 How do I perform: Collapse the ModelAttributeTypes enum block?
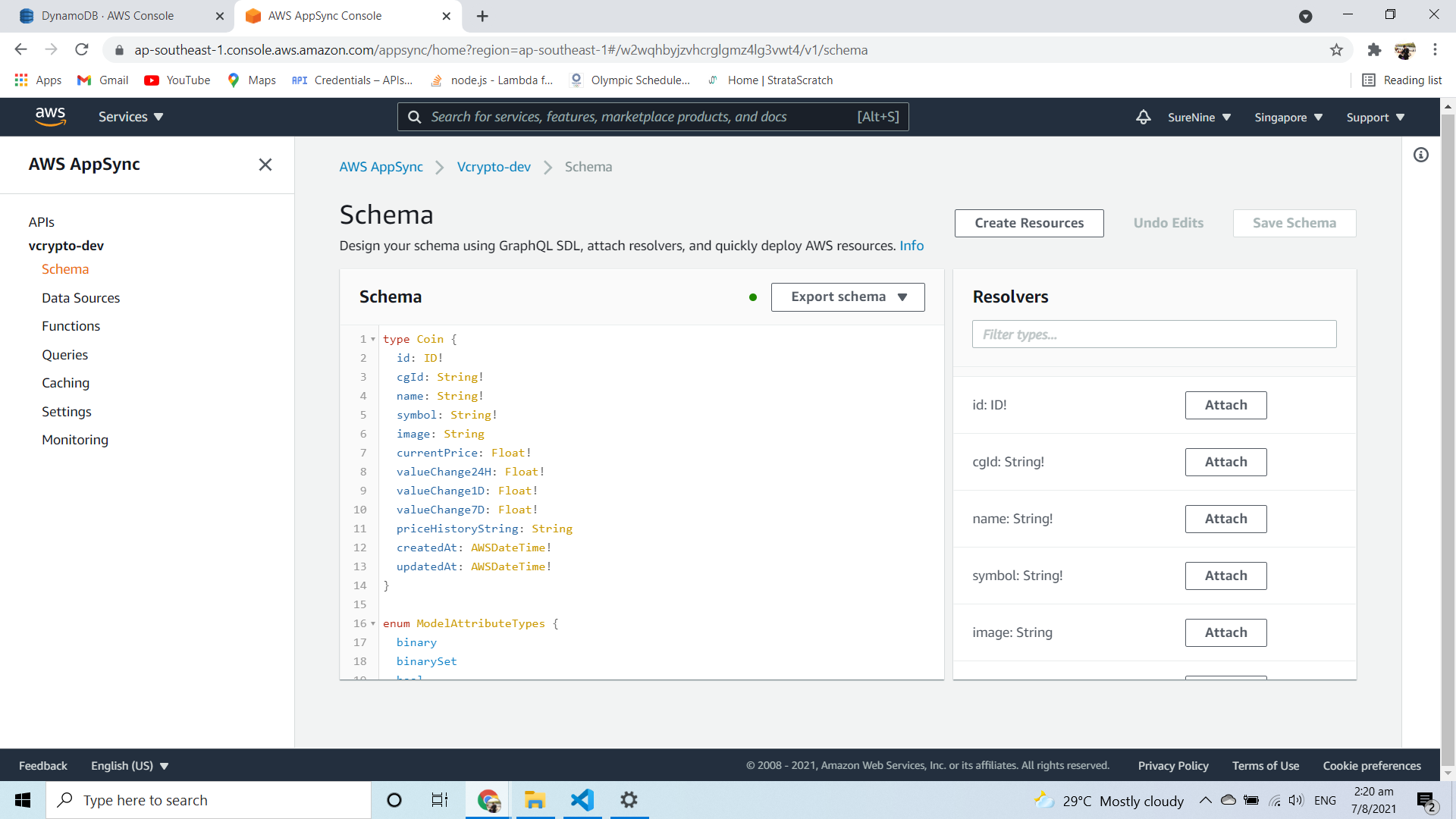372,623
